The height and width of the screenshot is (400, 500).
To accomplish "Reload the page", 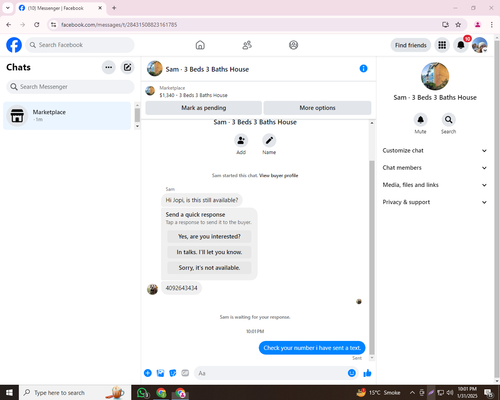I will click(x=37, y=25).
